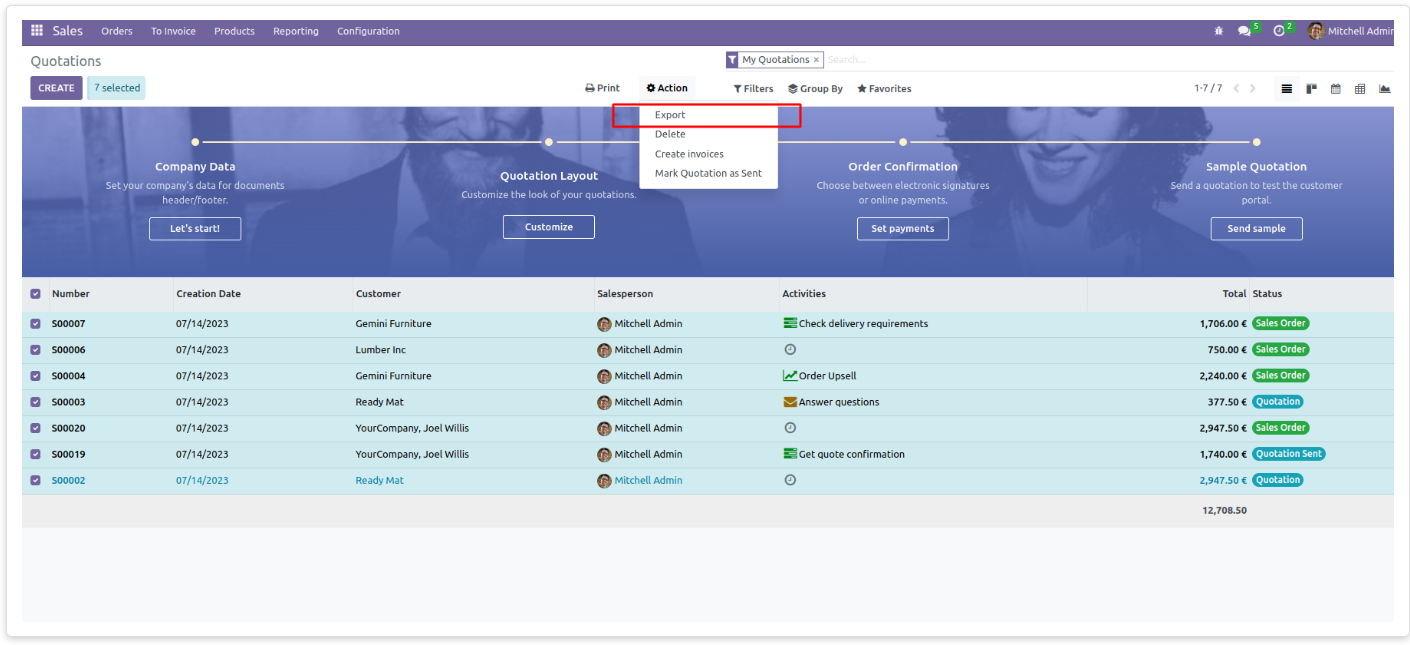Click the Answer questions envelope icon
Viewport: 1410px width, 645px height.
tap(790, 402)
